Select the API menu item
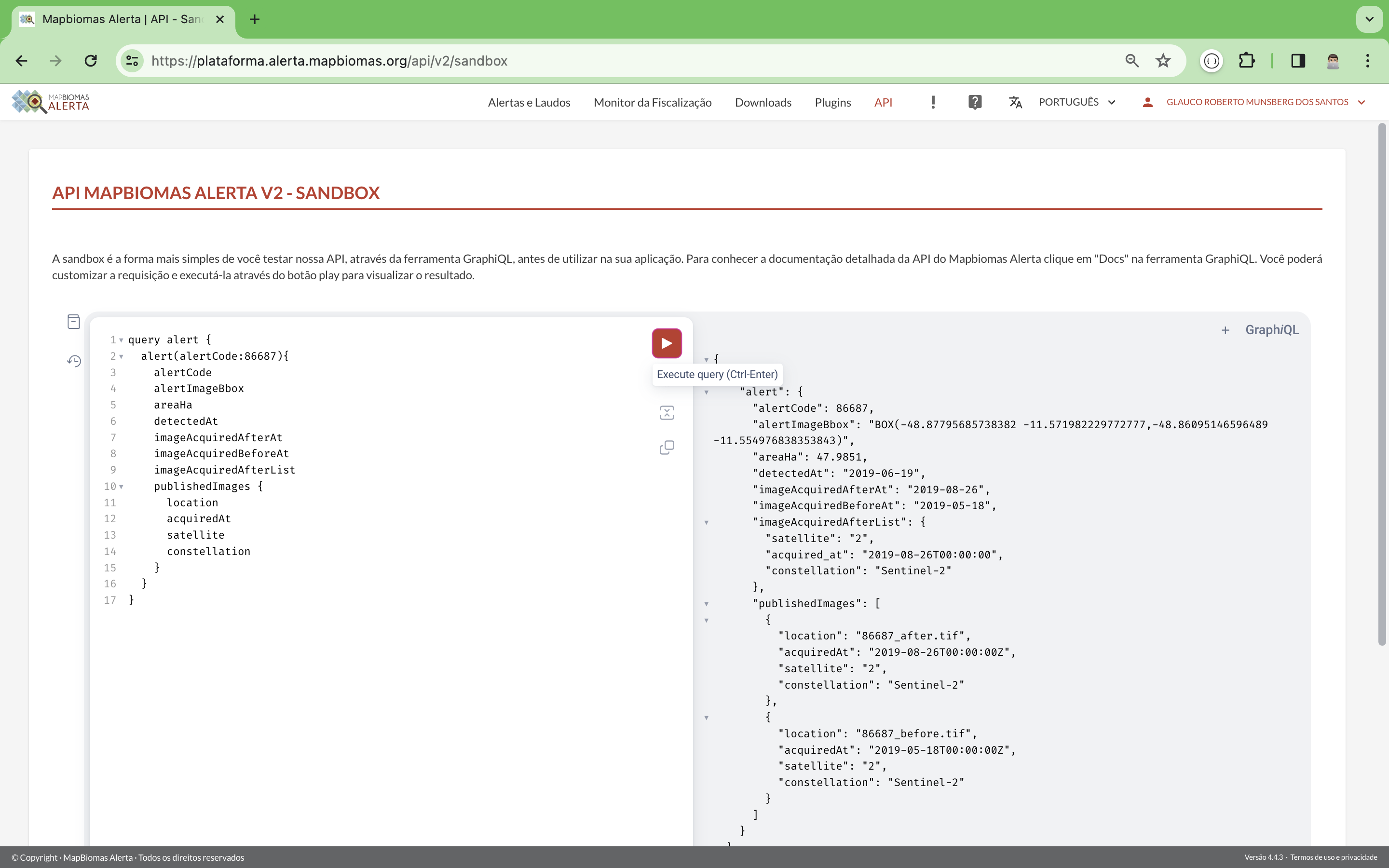The width and height of the screenshot is (1389, 868). coord(883,102)
